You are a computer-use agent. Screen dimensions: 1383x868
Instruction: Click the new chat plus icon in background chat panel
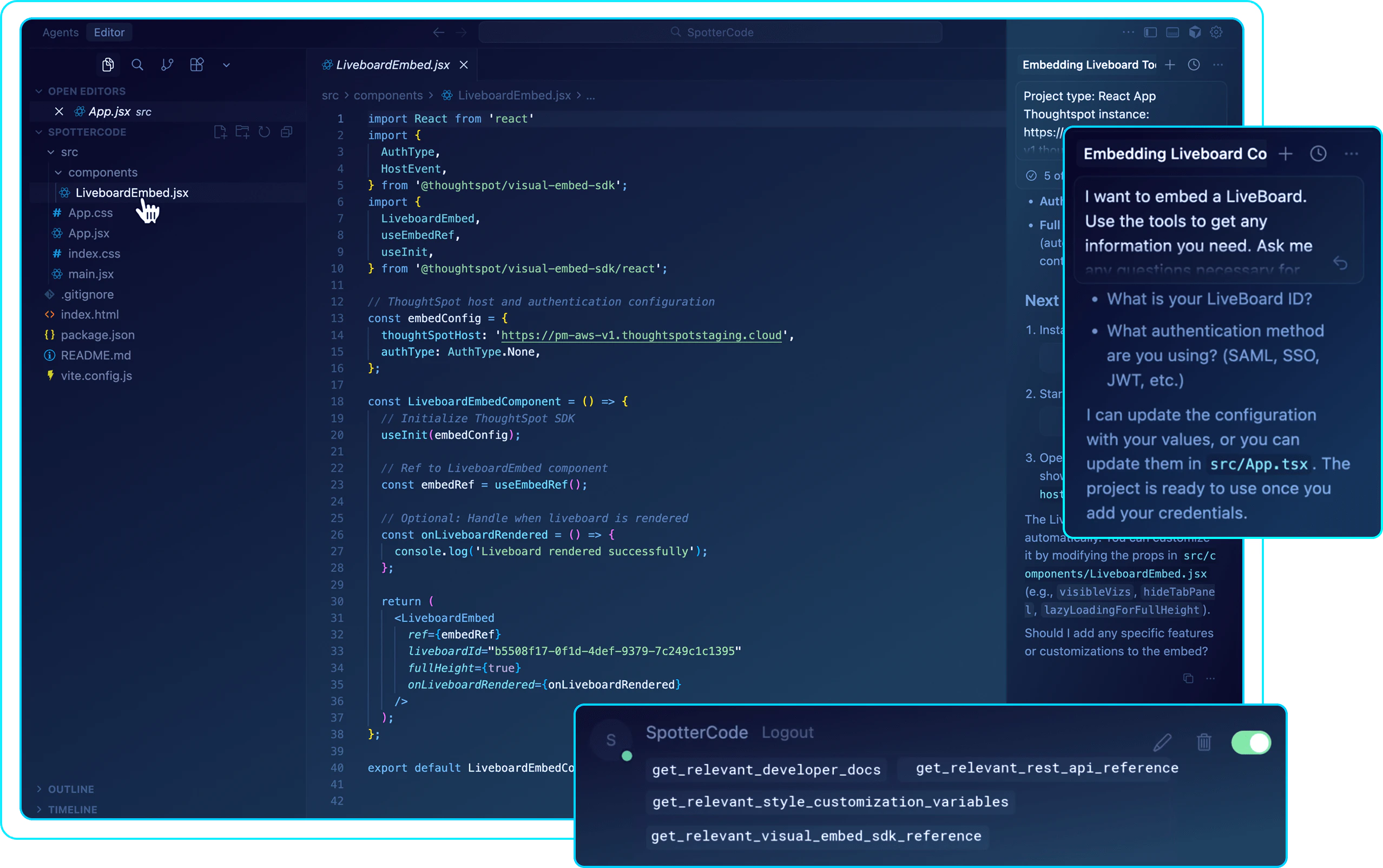[x=1169, y=65]
